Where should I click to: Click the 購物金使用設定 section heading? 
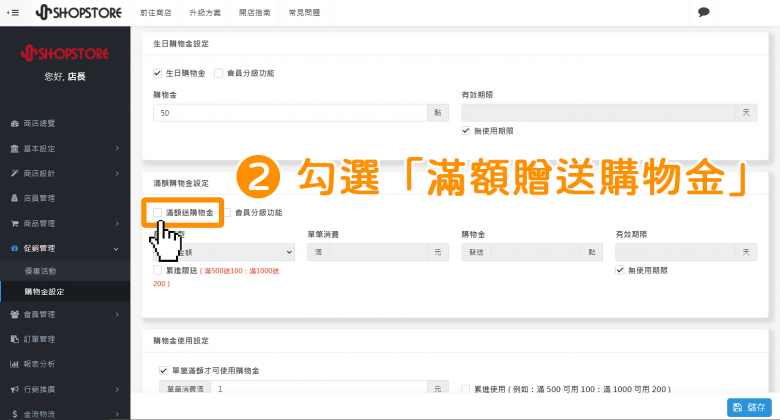[181, 340]
